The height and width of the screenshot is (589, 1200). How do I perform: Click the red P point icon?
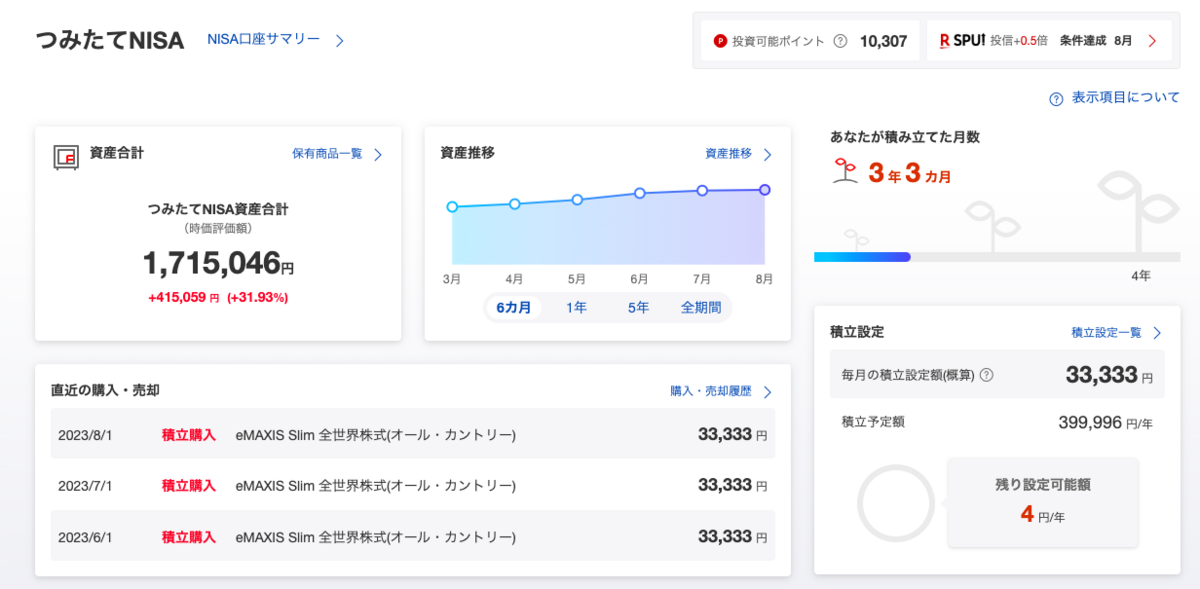click(x=720, y=41)
